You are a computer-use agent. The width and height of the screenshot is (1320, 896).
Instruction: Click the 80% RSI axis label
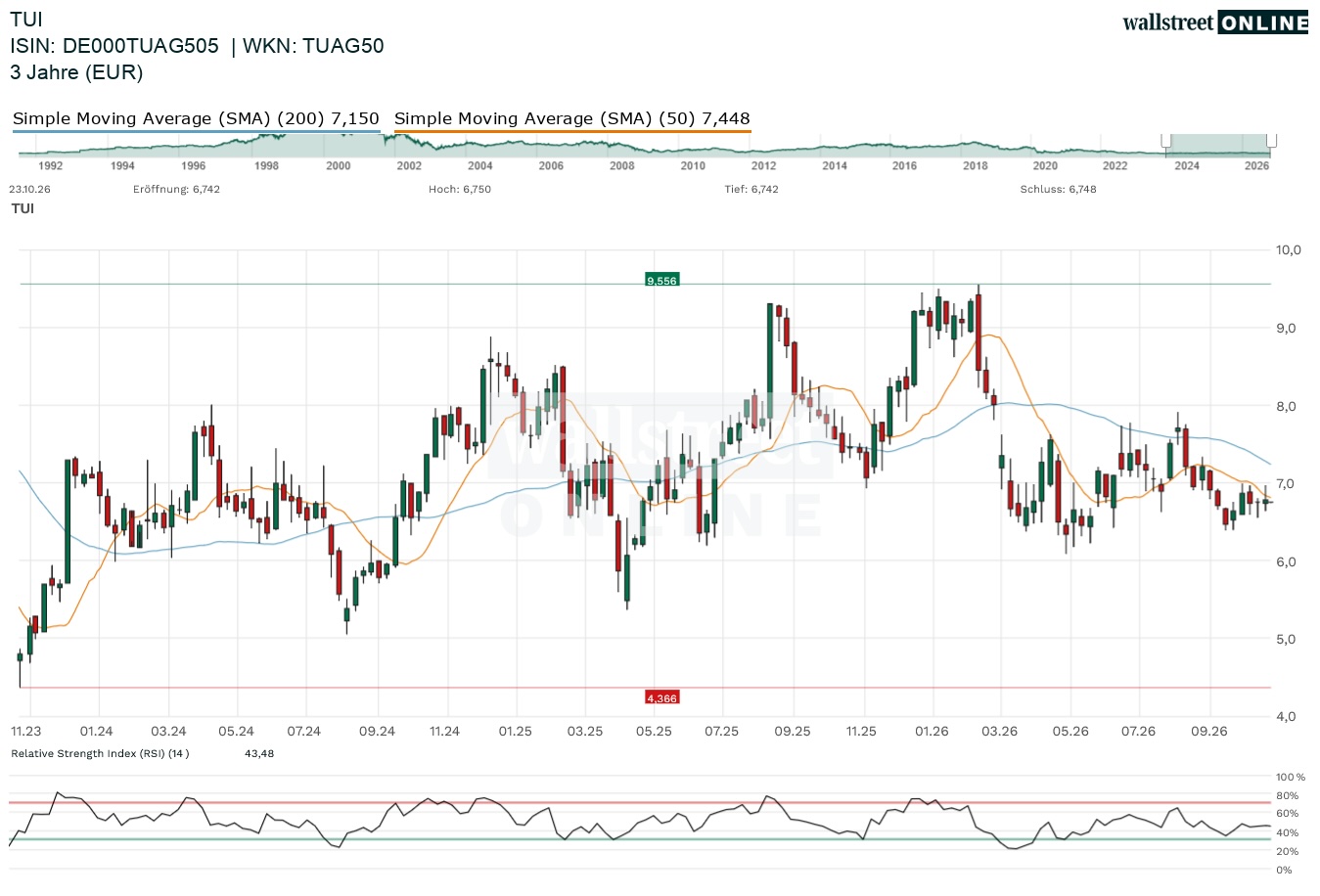point(1287,796)
